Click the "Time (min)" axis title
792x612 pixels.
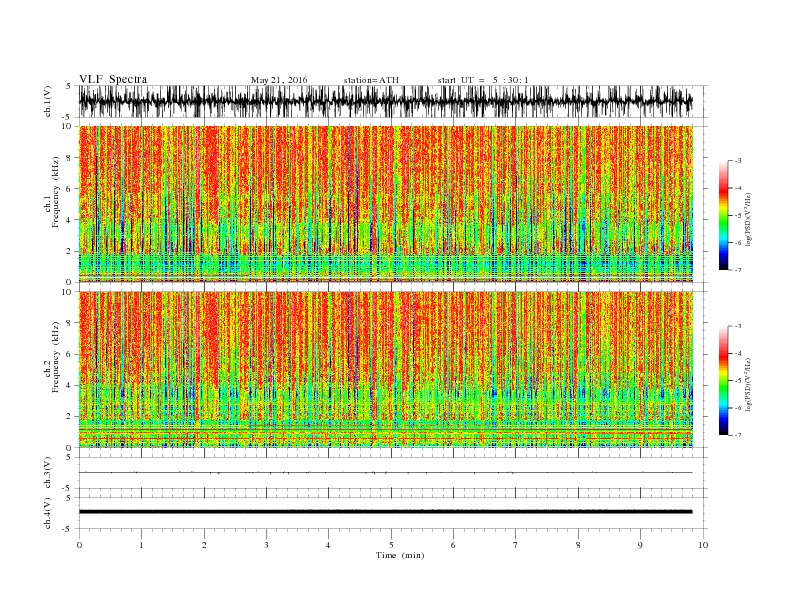tap(400, 555)
